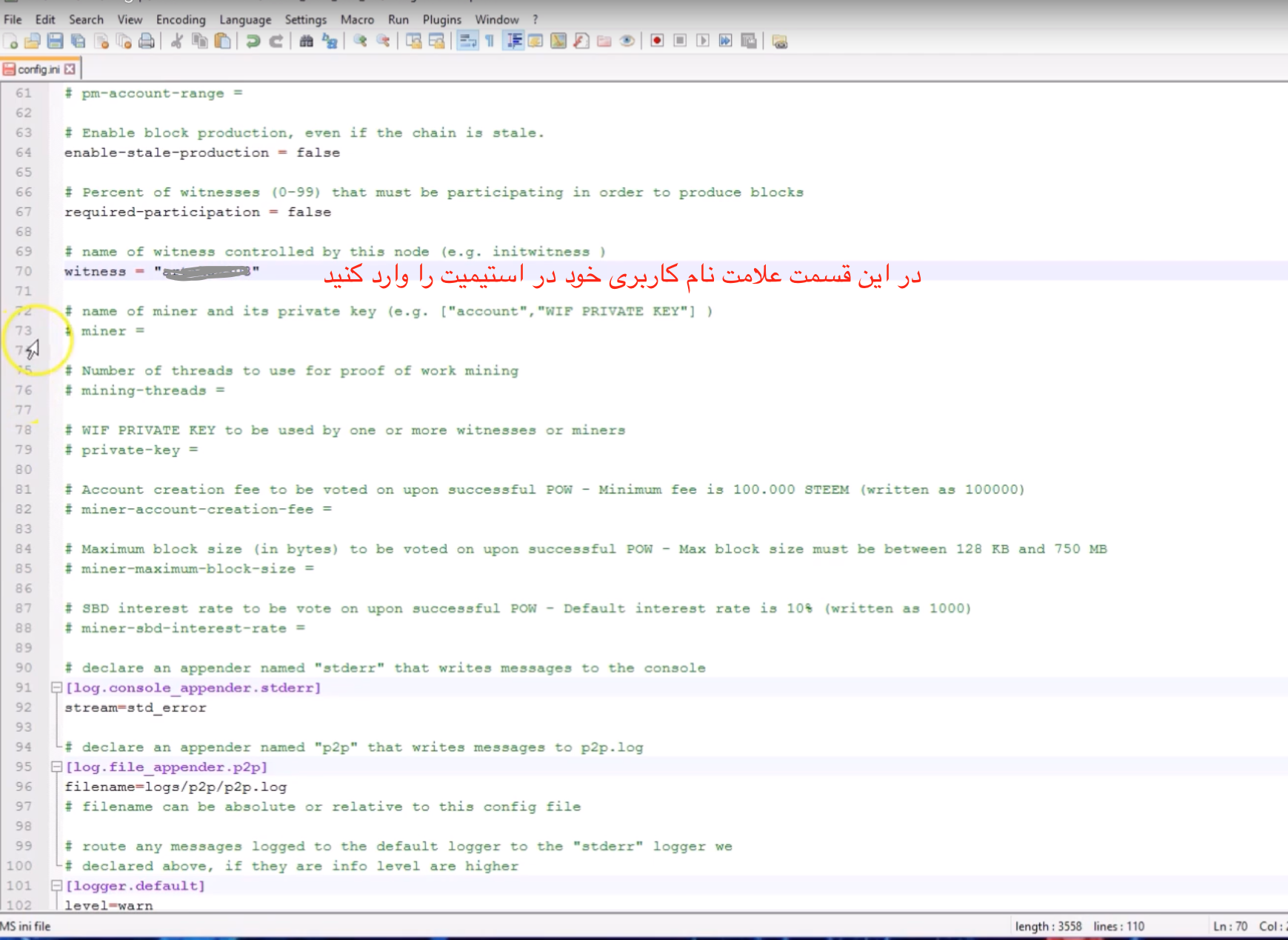This screenshot has width=1288, height=940.
Task: Open the Edit menu
Action: pos(45,20)
